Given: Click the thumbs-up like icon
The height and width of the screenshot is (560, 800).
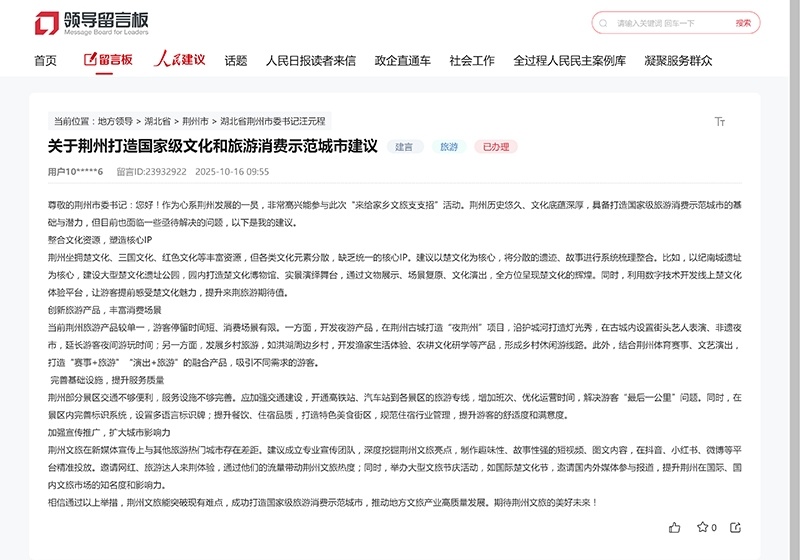Looking at the screenshot, I should pos(675,527).
